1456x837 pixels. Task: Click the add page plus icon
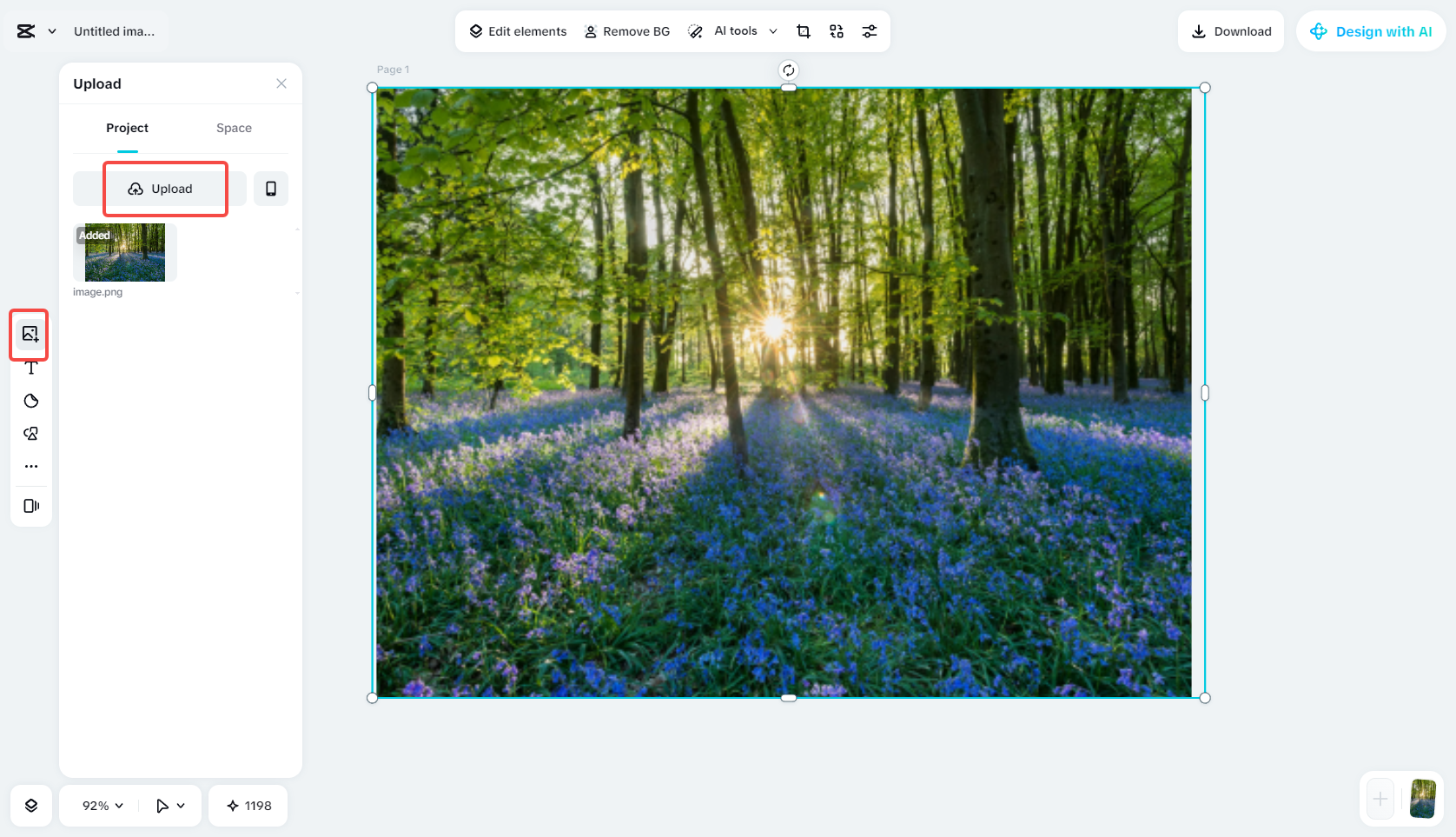tap(1380, 799)
